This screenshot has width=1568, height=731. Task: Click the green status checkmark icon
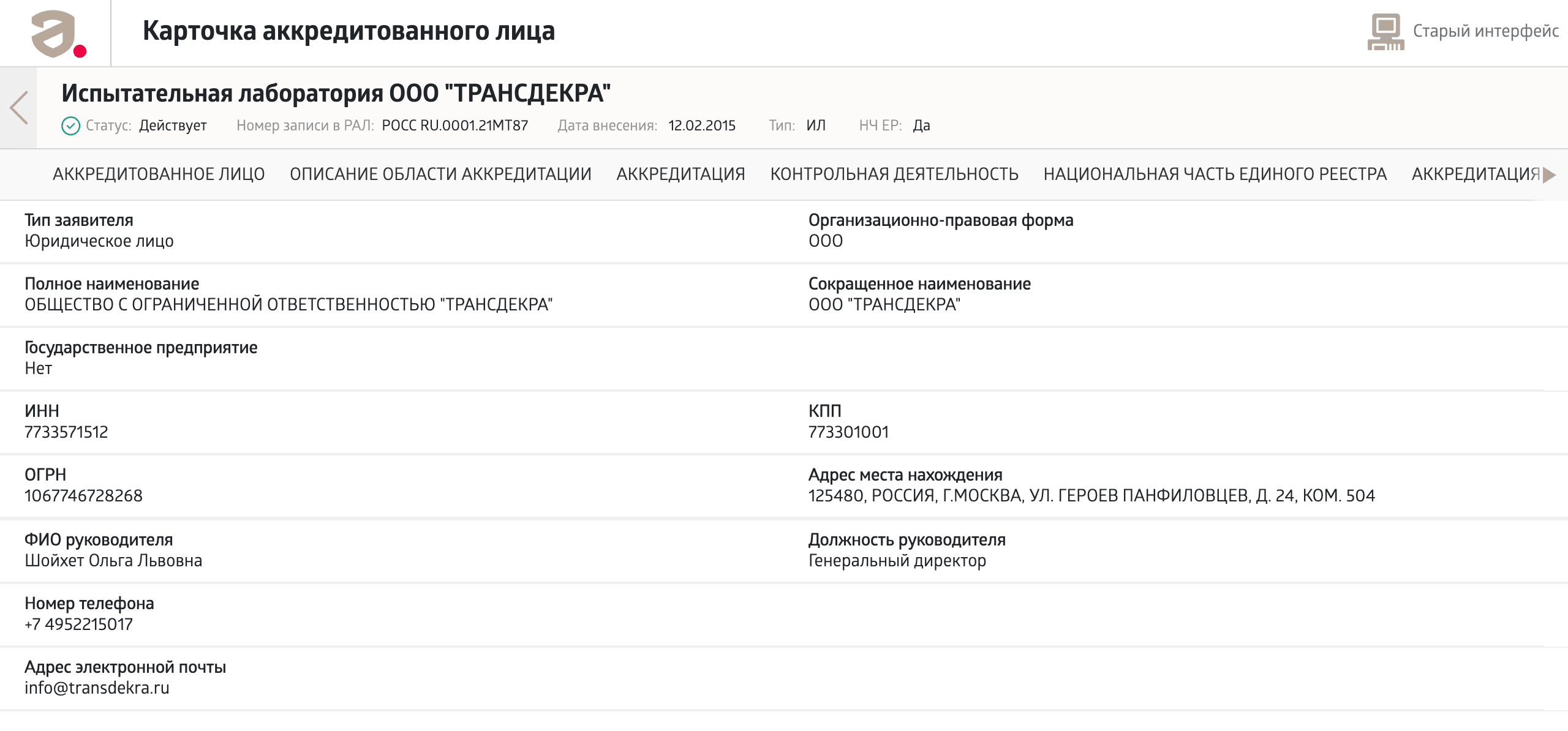tap(71, 126)
